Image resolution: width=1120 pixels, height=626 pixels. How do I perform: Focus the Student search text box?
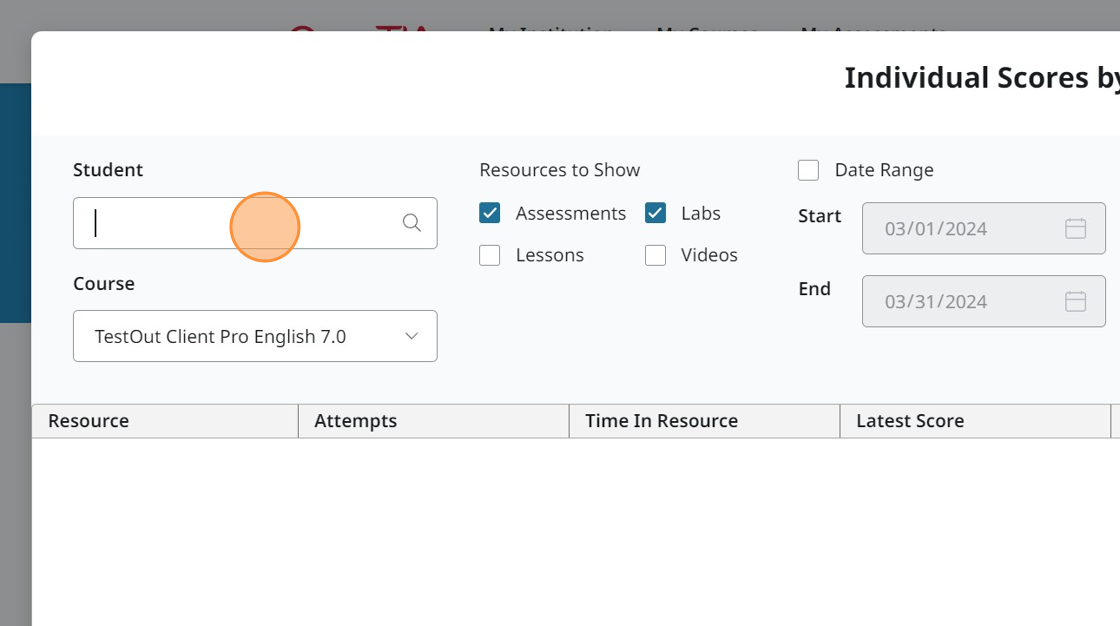click(x=240, y=223)
